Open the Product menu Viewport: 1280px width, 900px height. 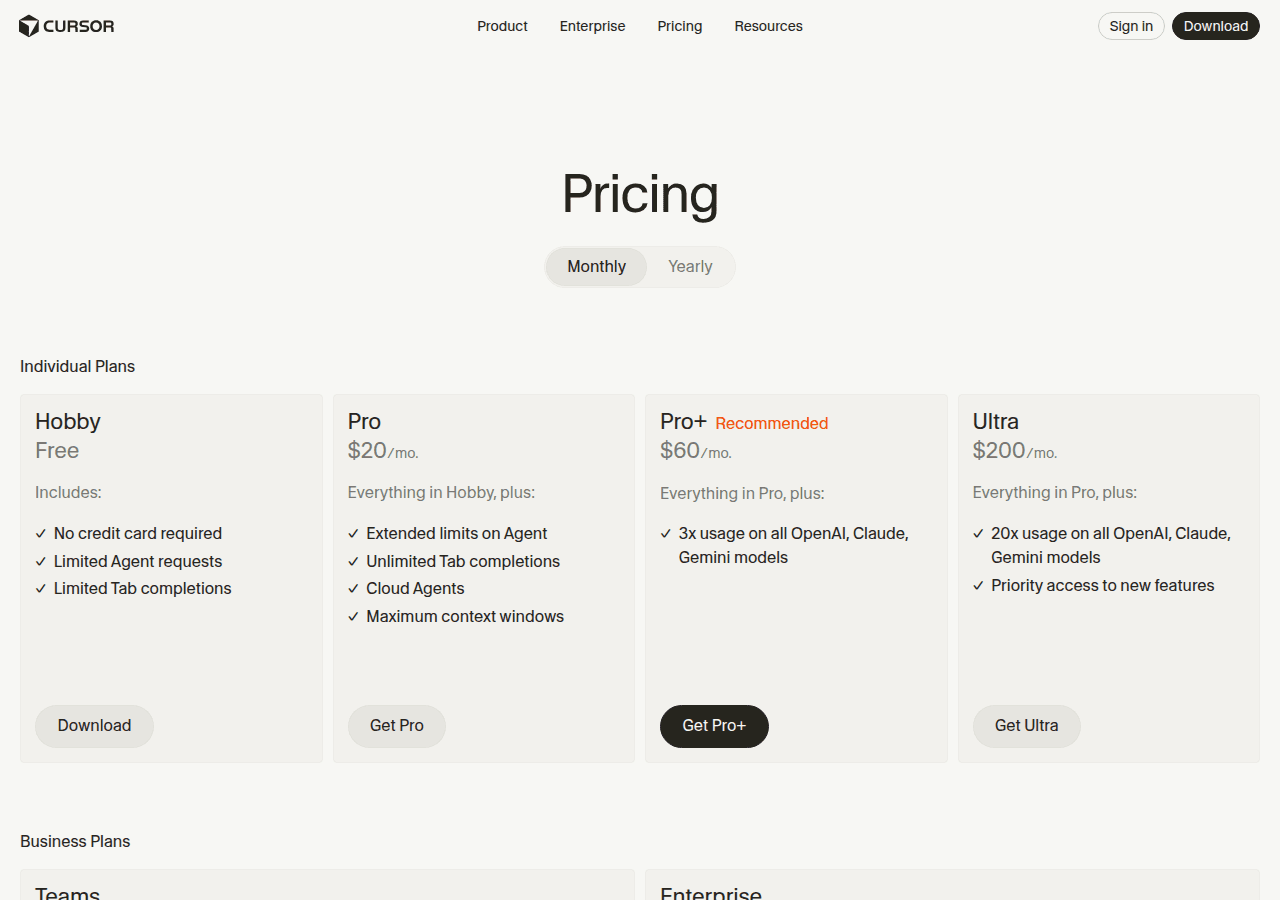tap(501, 26)
